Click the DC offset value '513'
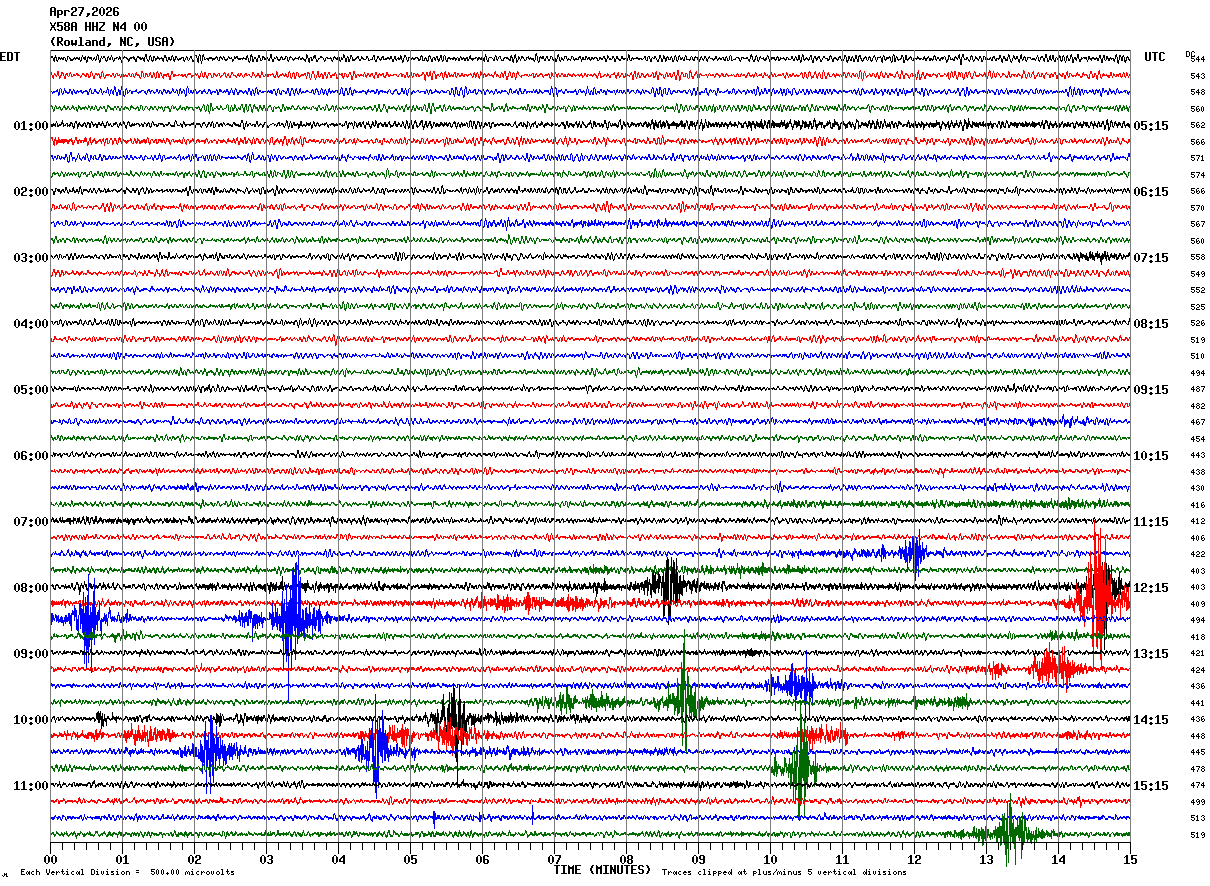Image resolution: width=1210 pixels, height=886 pixels. 1197,818
